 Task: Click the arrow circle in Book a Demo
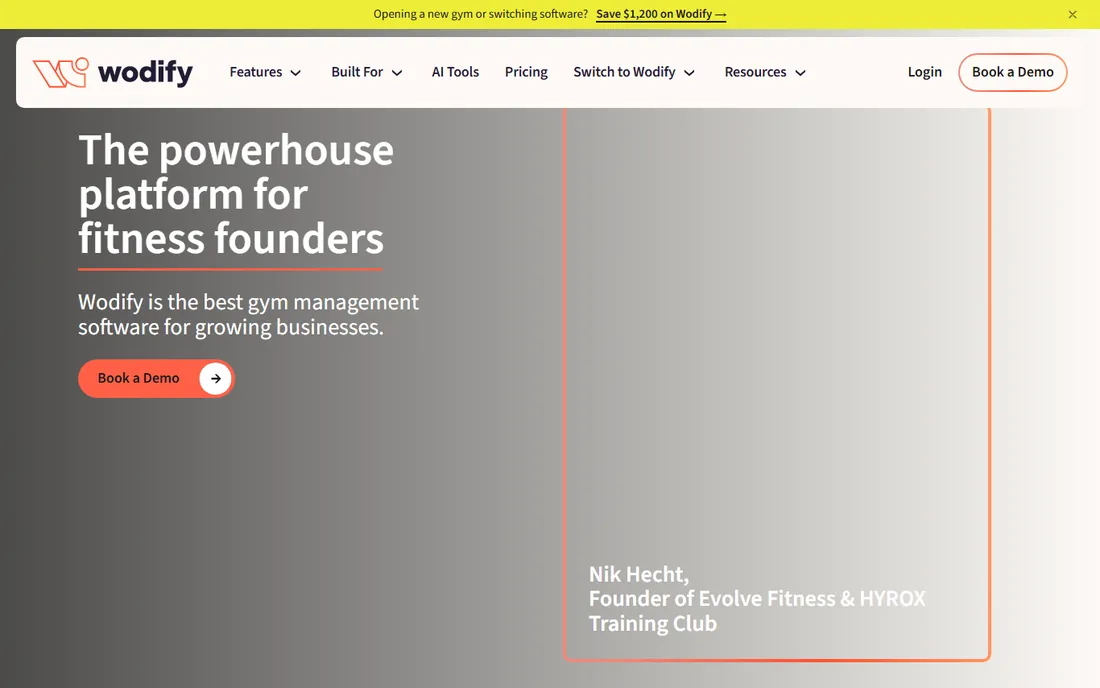pos(215,379)
